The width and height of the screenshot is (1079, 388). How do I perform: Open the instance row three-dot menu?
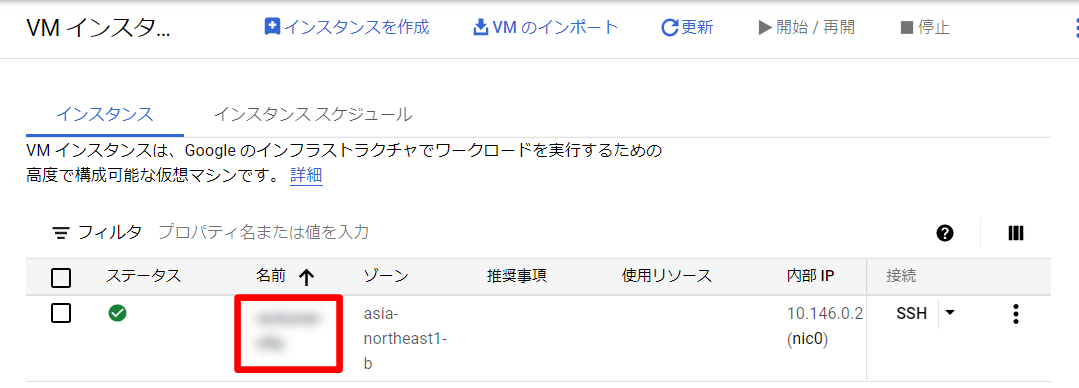click(x=1016, y=314)
